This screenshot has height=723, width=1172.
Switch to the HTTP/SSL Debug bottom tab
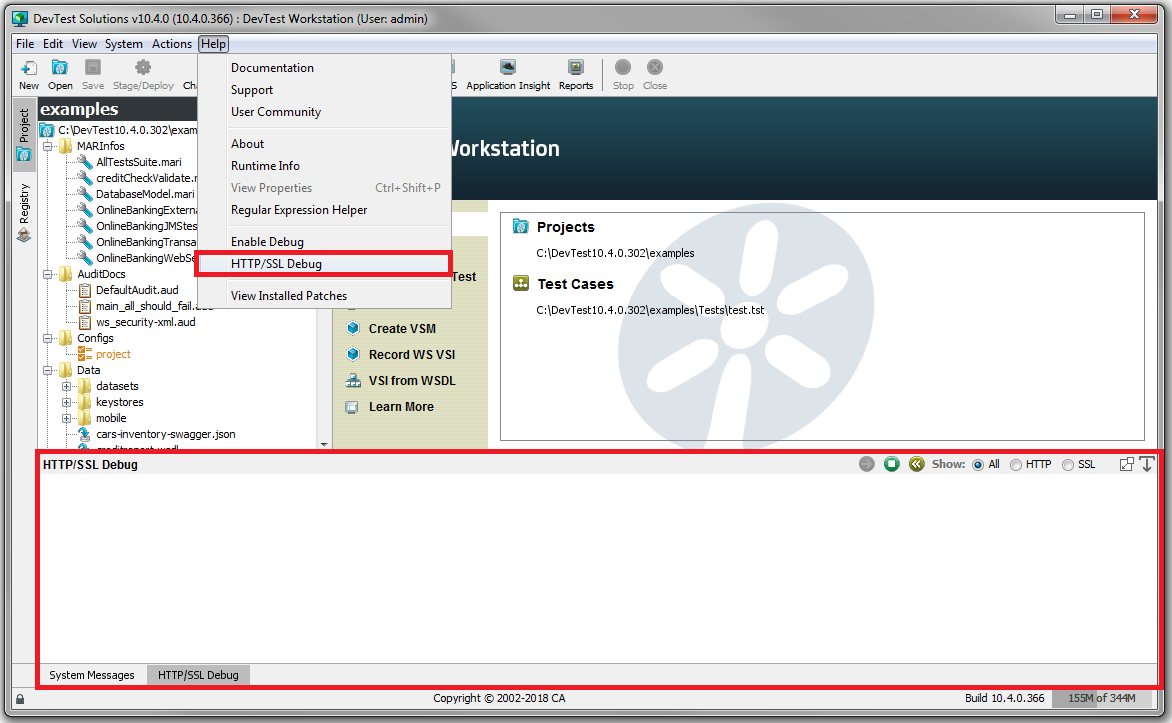(198, 674)
